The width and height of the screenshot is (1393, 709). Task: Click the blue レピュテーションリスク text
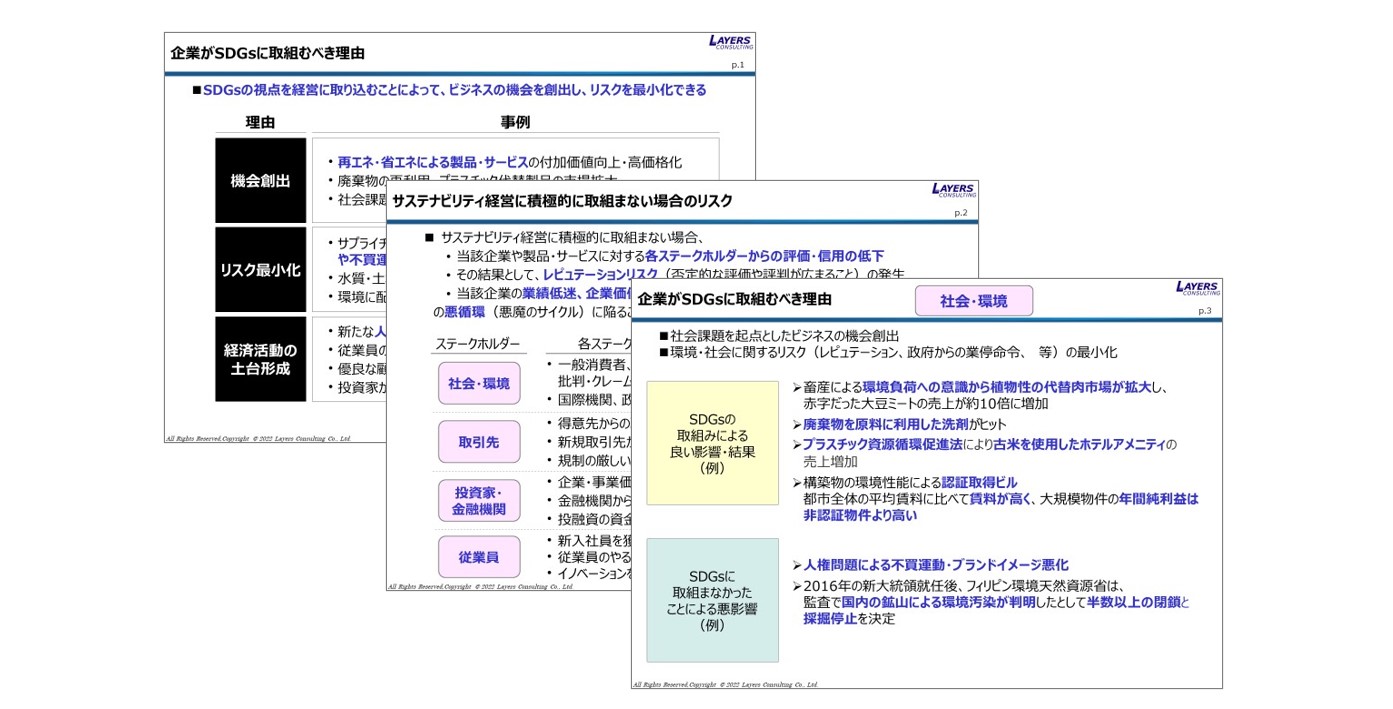601,274
